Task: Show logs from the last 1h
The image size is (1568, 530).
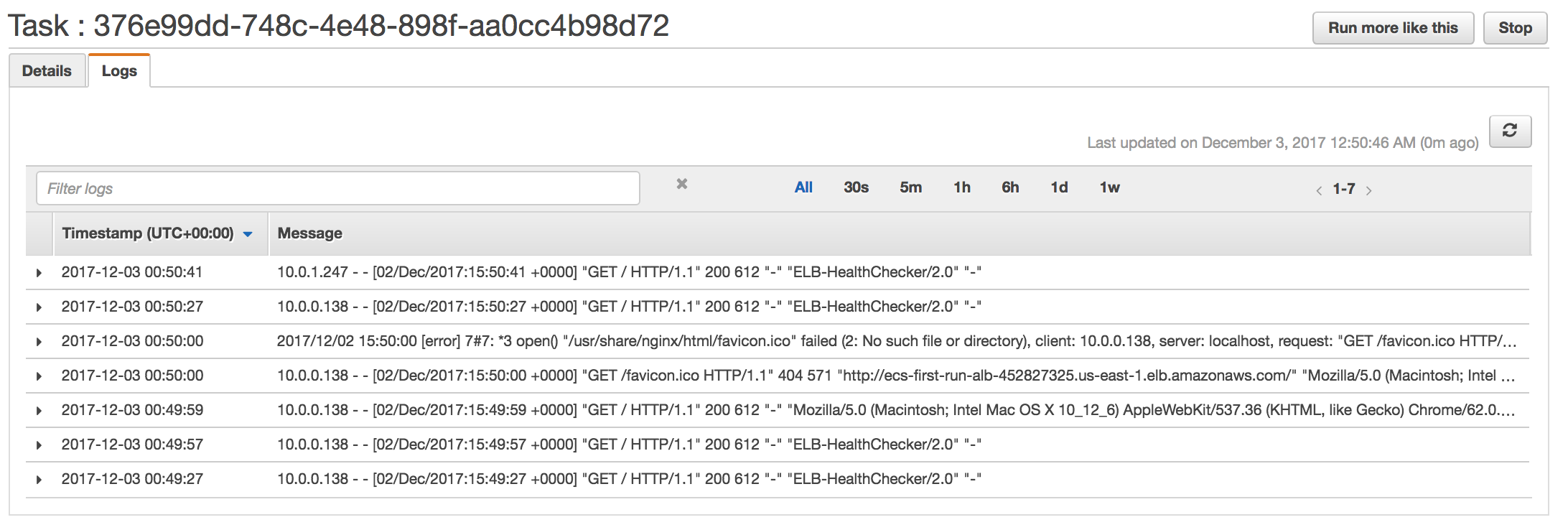Action: 961,187
